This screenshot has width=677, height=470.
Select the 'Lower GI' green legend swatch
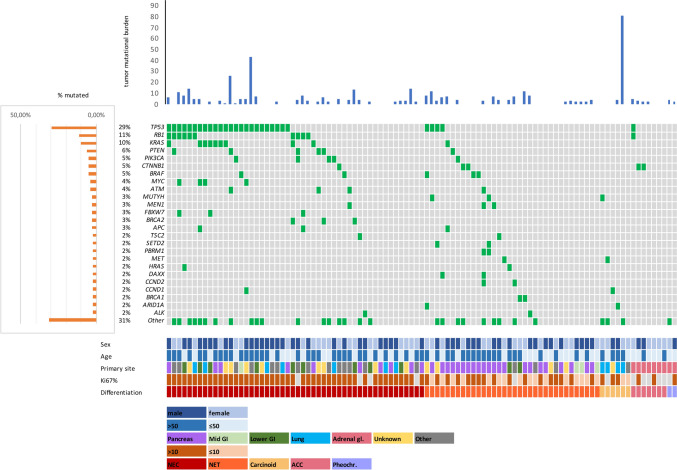[269, 438]
